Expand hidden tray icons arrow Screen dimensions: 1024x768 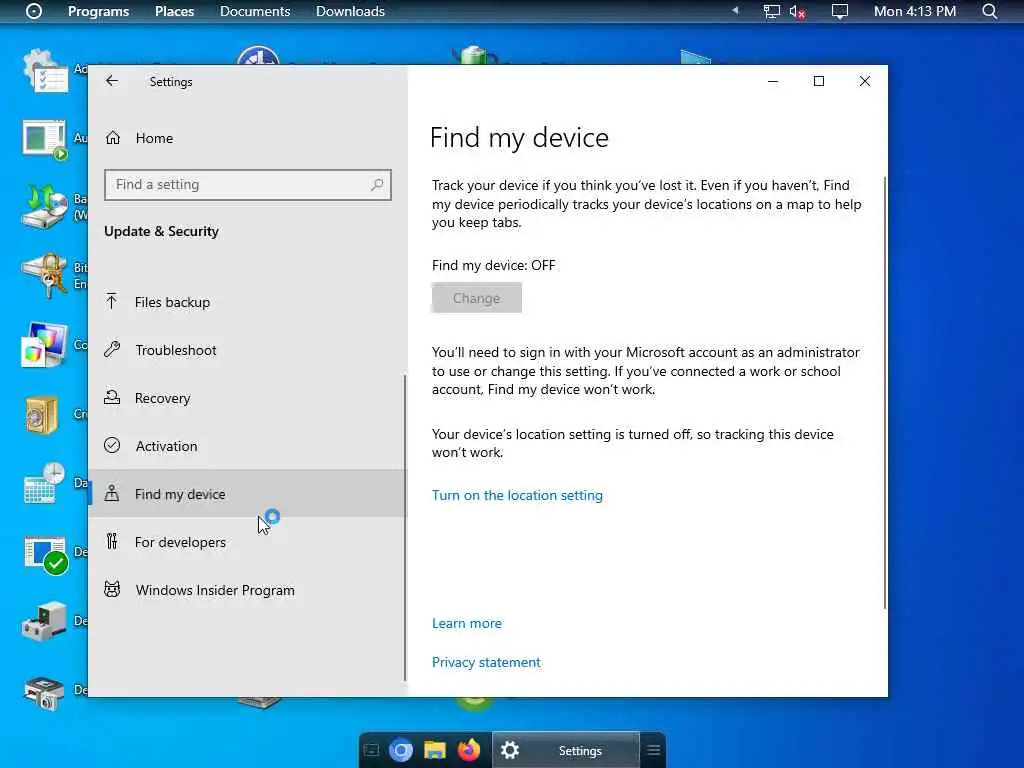tap(735, 10)
